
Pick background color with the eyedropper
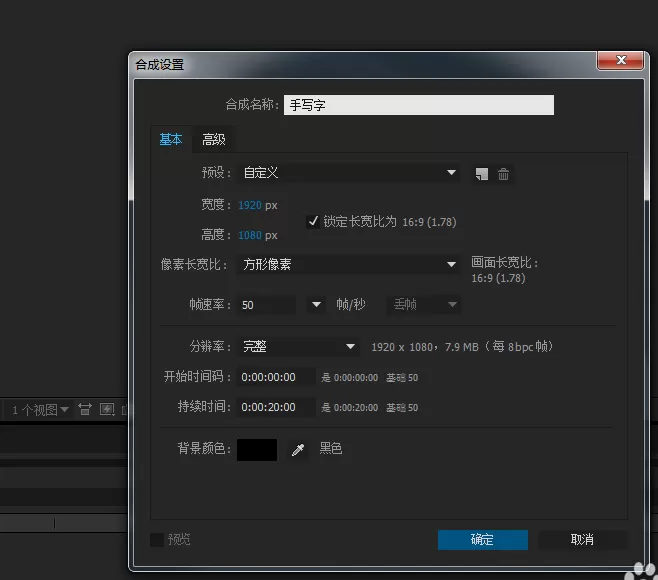point(298,449)
